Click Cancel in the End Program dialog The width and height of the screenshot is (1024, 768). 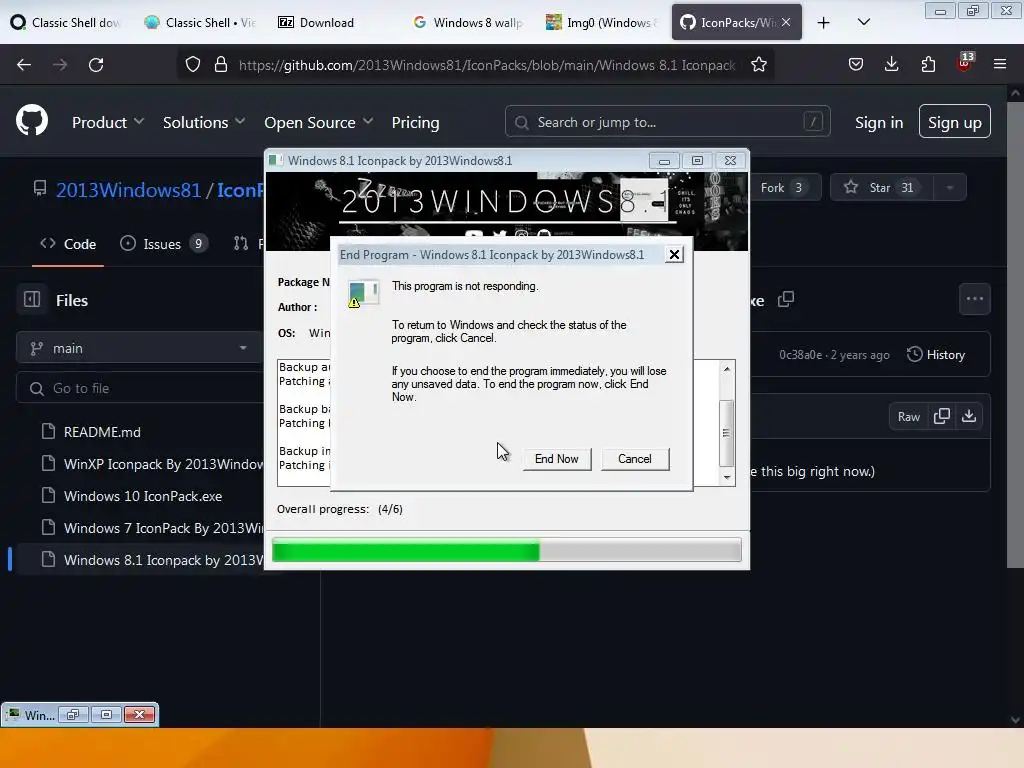click(635, 458)
